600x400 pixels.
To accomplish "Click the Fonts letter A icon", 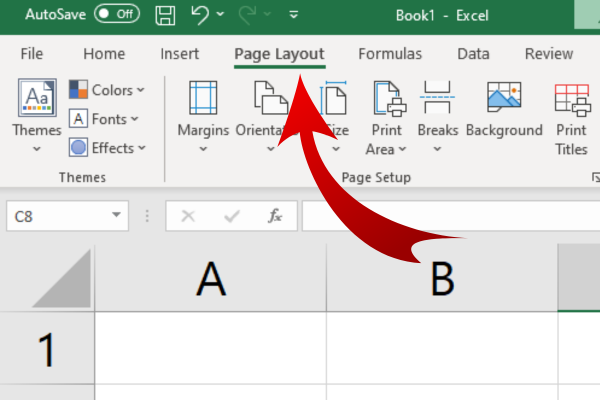I will pos(78,118).
